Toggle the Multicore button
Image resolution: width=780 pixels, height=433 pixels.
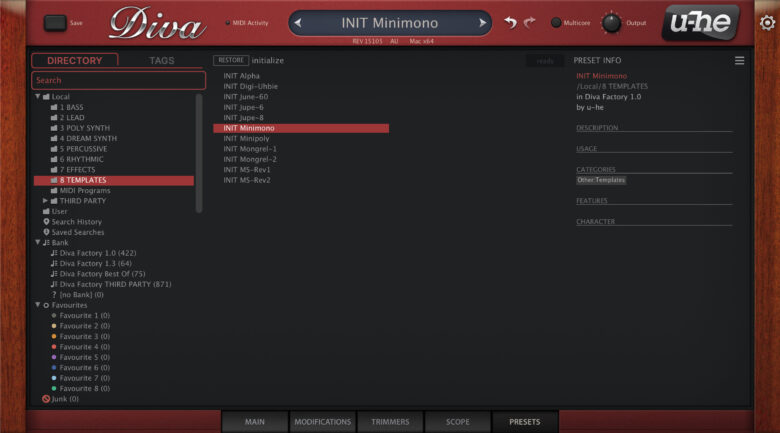point(556,22)
